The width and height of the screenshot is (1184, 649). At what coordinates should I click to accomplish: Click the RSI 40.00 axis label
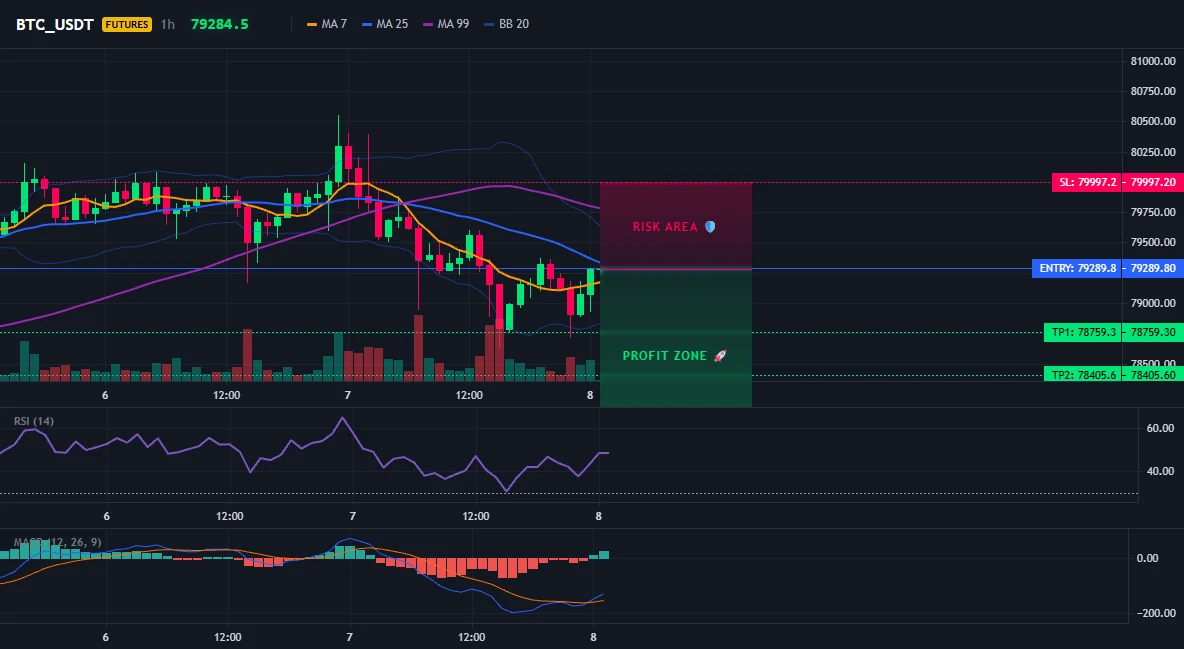1160,471
